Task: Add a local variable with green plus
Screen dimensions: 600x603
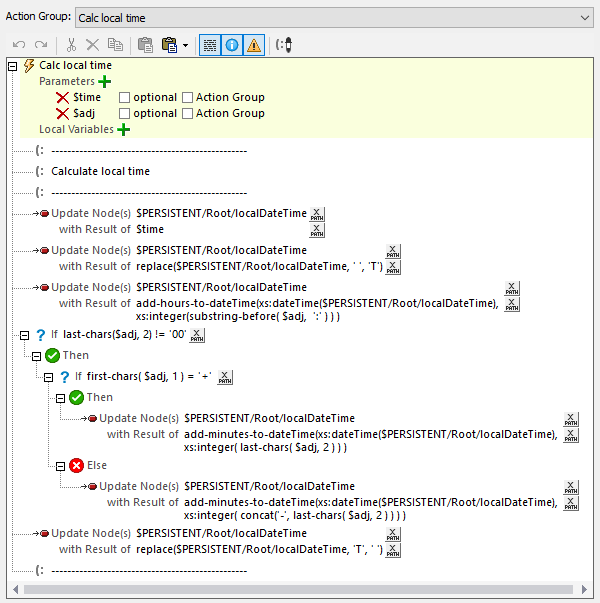Action: 124,129
